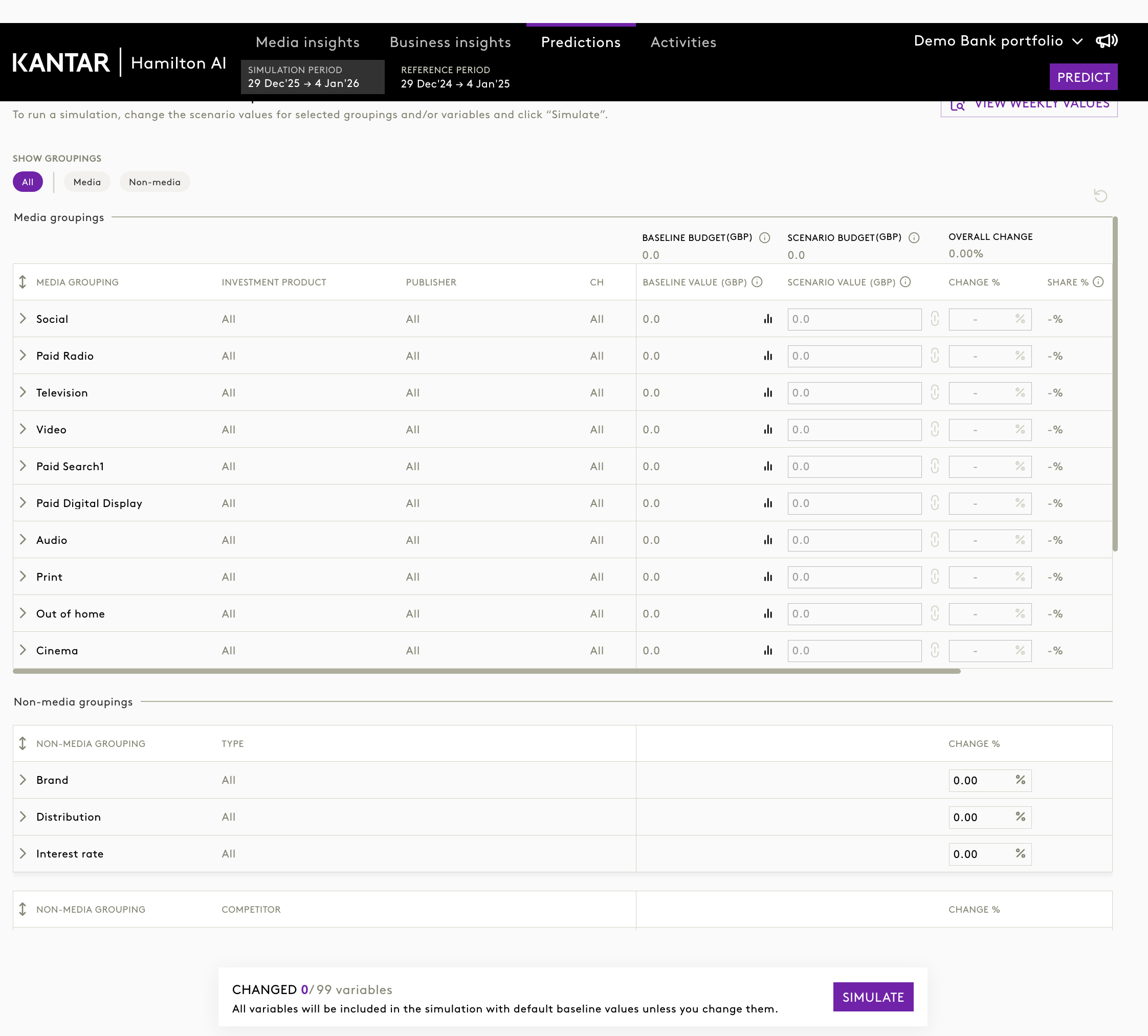
Task: Open Demo Bank portfolio dropdown
Action: pos(997,41)
